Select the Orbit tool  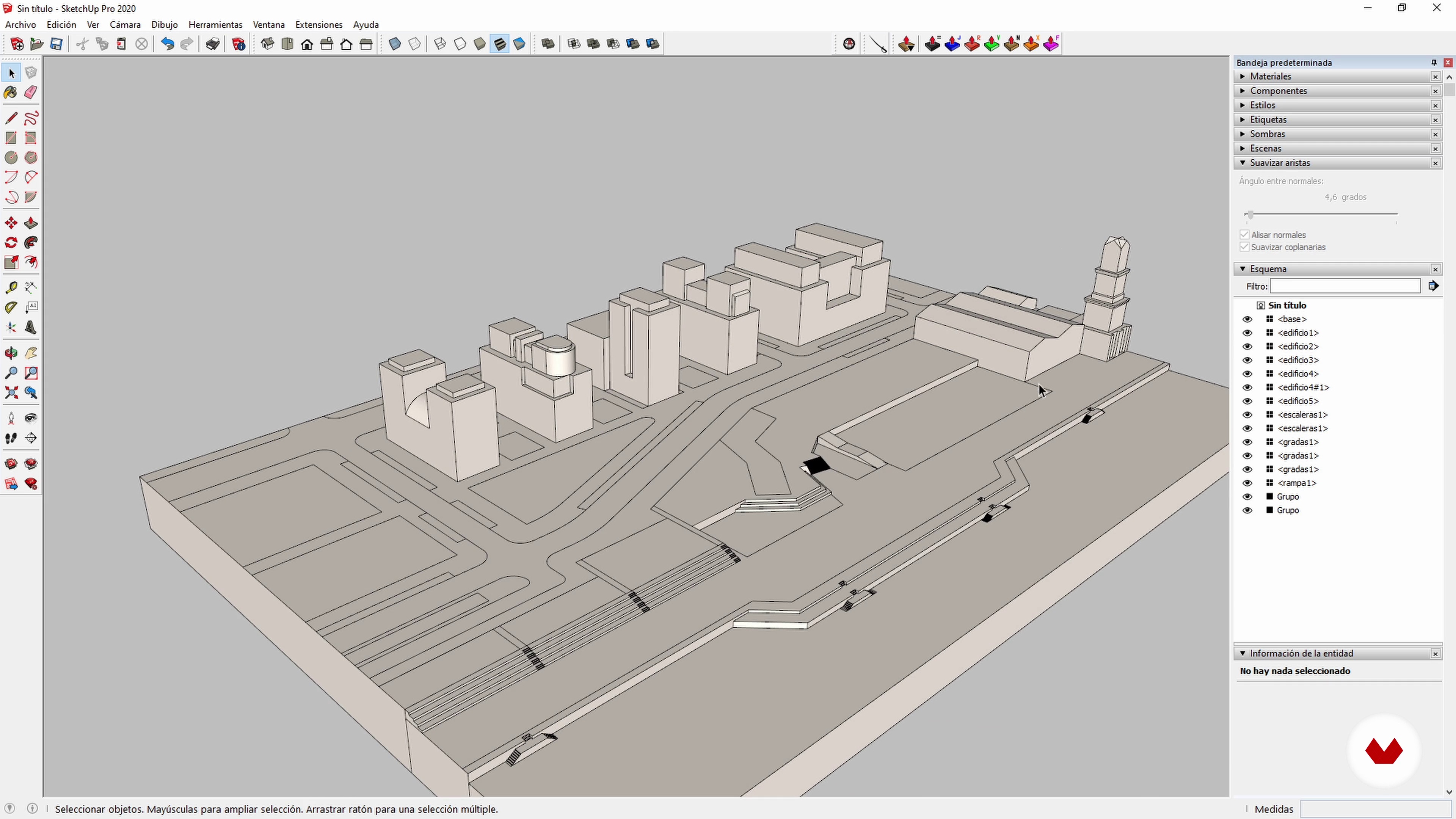point(11,353)
